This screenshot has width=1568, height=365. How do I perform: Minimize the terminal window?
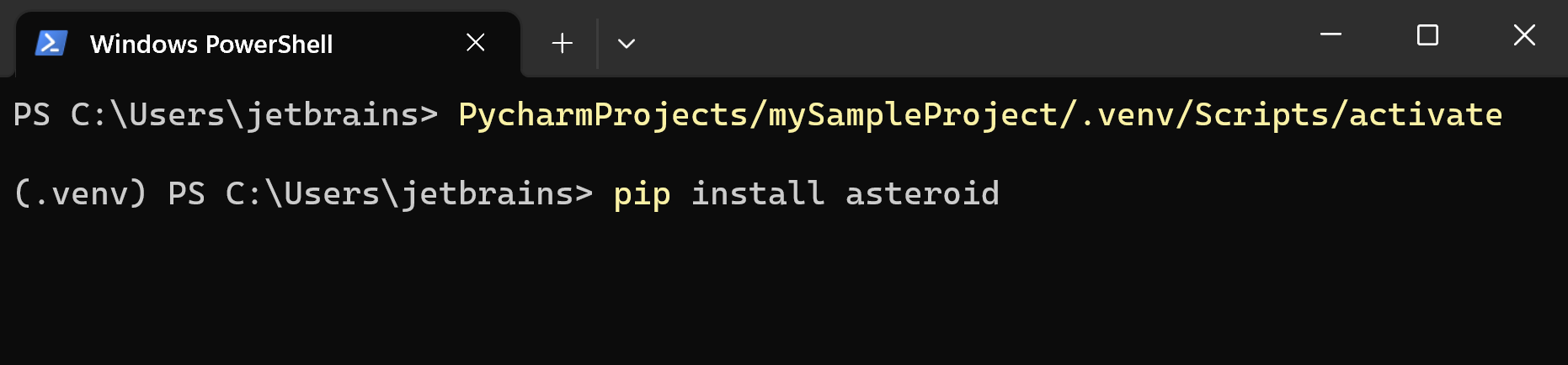coord(1331,35)
